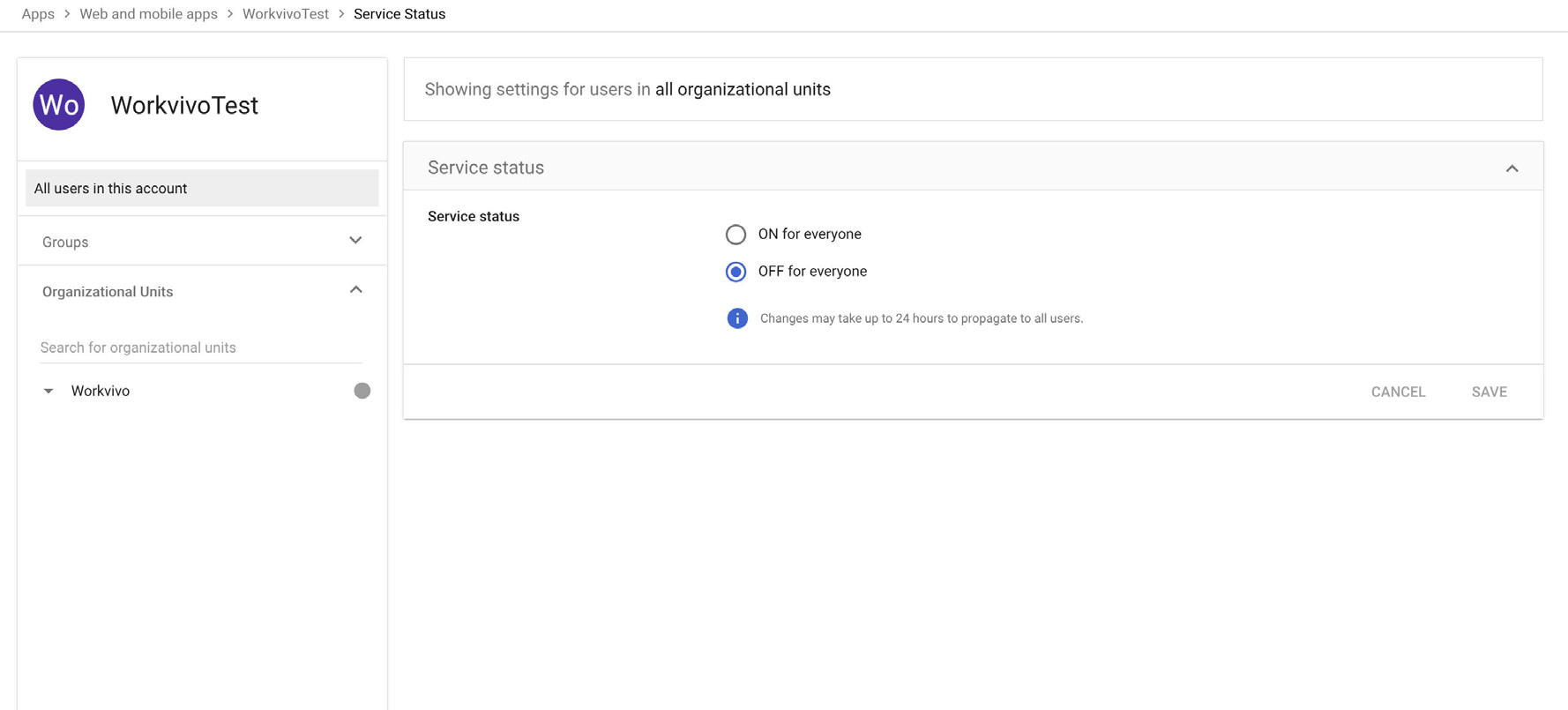Click the Groups section label
This screenshot has height=710, width=1568.
tap(65, 242)
